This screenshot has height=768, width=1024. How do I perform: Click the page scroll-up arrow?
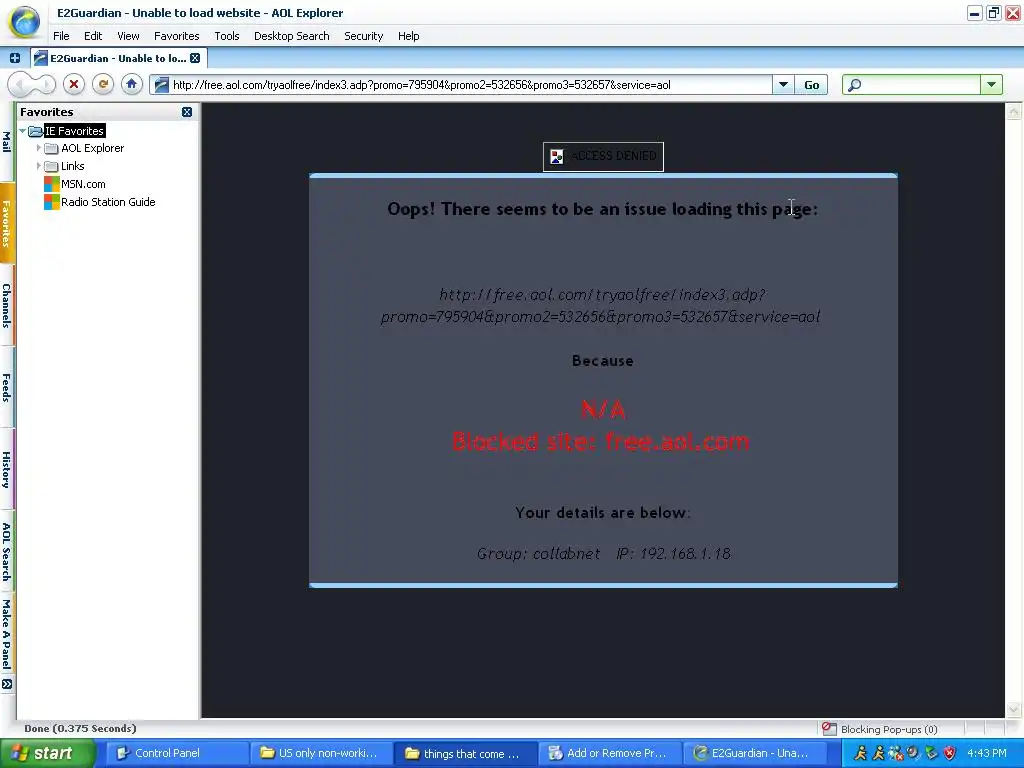[x=1014, y=112]
